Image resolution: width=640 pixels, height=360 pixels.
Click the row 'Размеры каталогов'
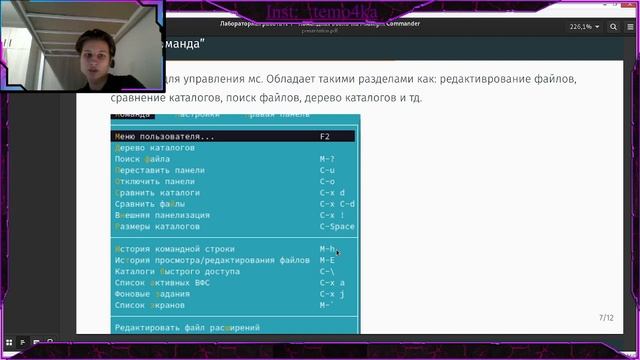tap(233, 227)
